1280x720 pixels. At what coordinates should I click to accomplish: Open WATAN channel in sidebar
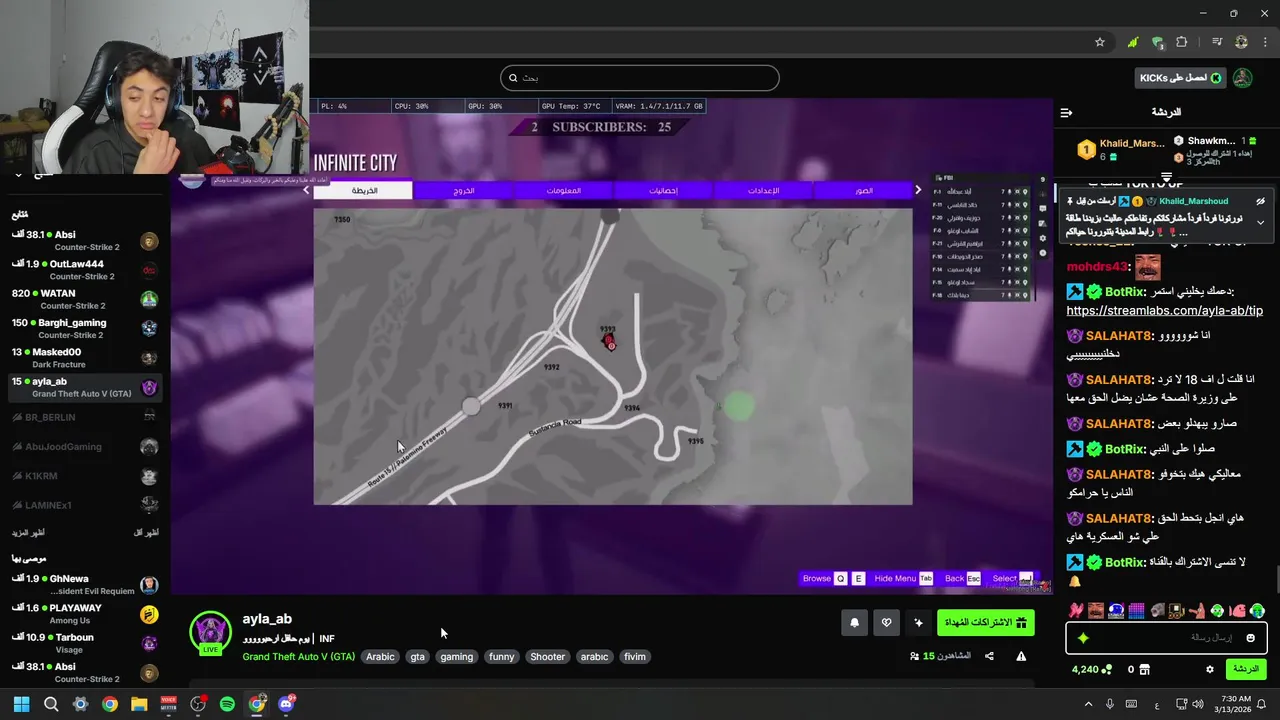point(85,299)
